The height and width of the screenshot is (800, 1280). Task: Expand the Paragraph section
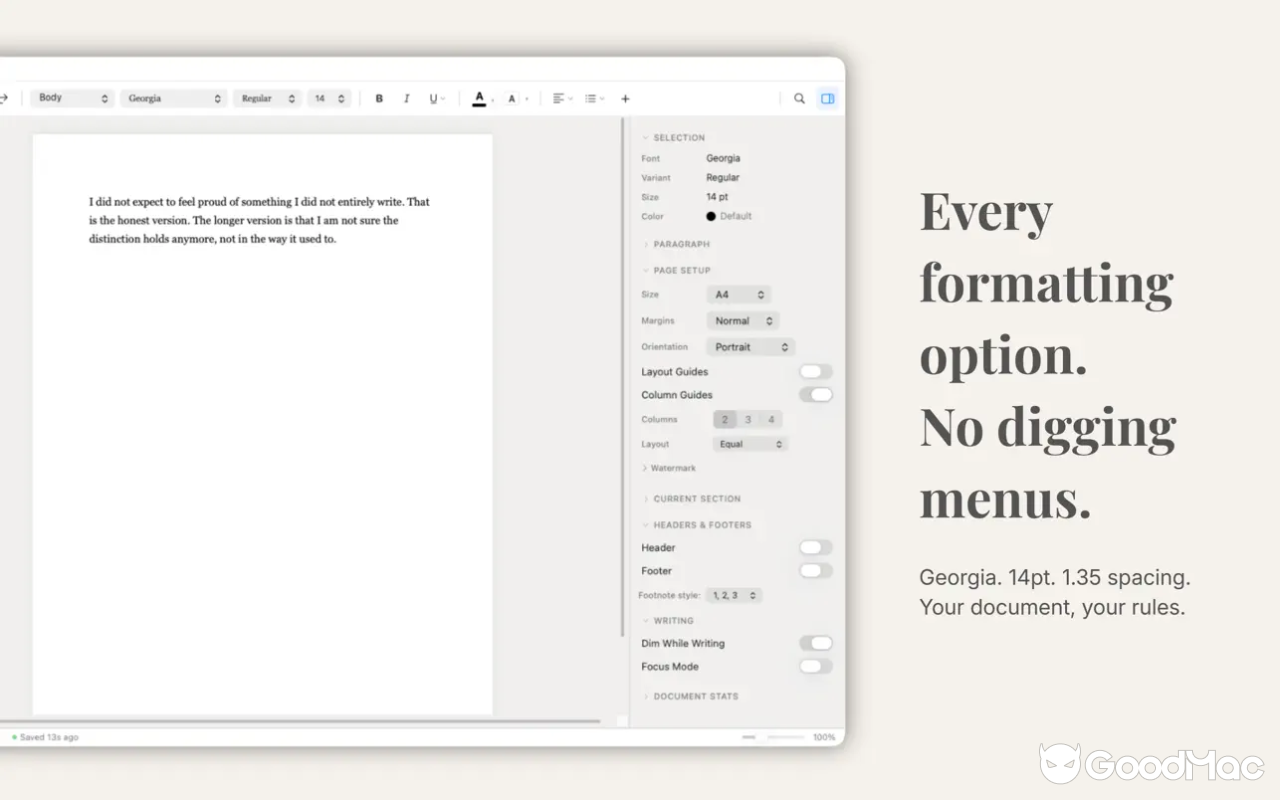[x=676, y=244]
